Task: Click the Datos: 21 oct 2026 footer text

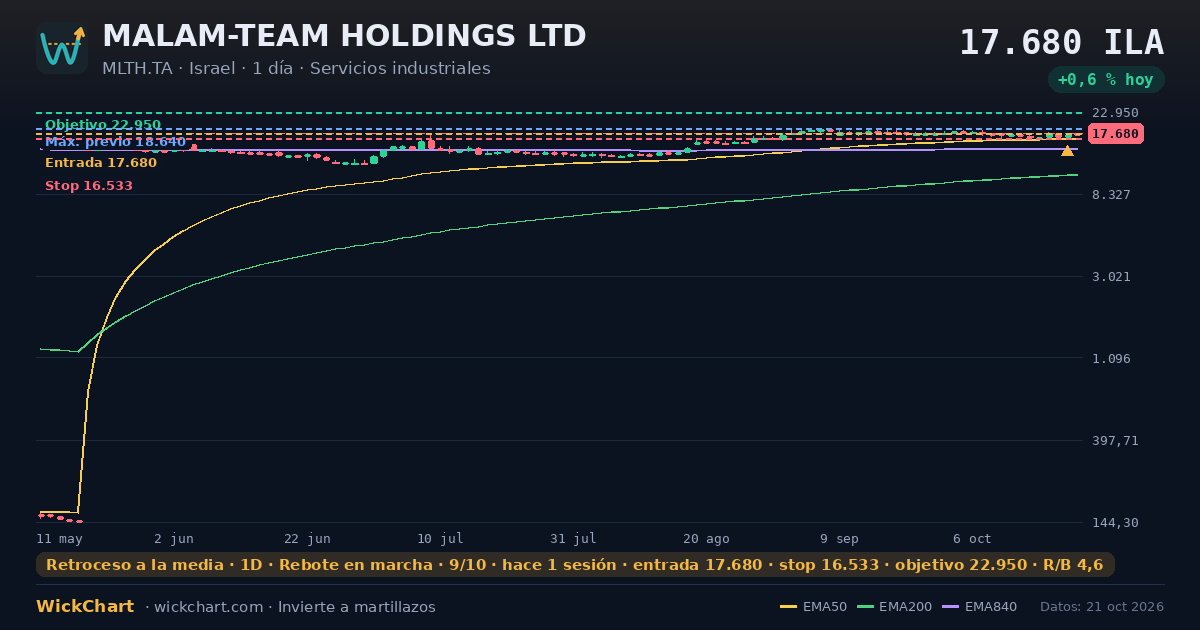Action: pyautogui.click(x=1102, y=607)
